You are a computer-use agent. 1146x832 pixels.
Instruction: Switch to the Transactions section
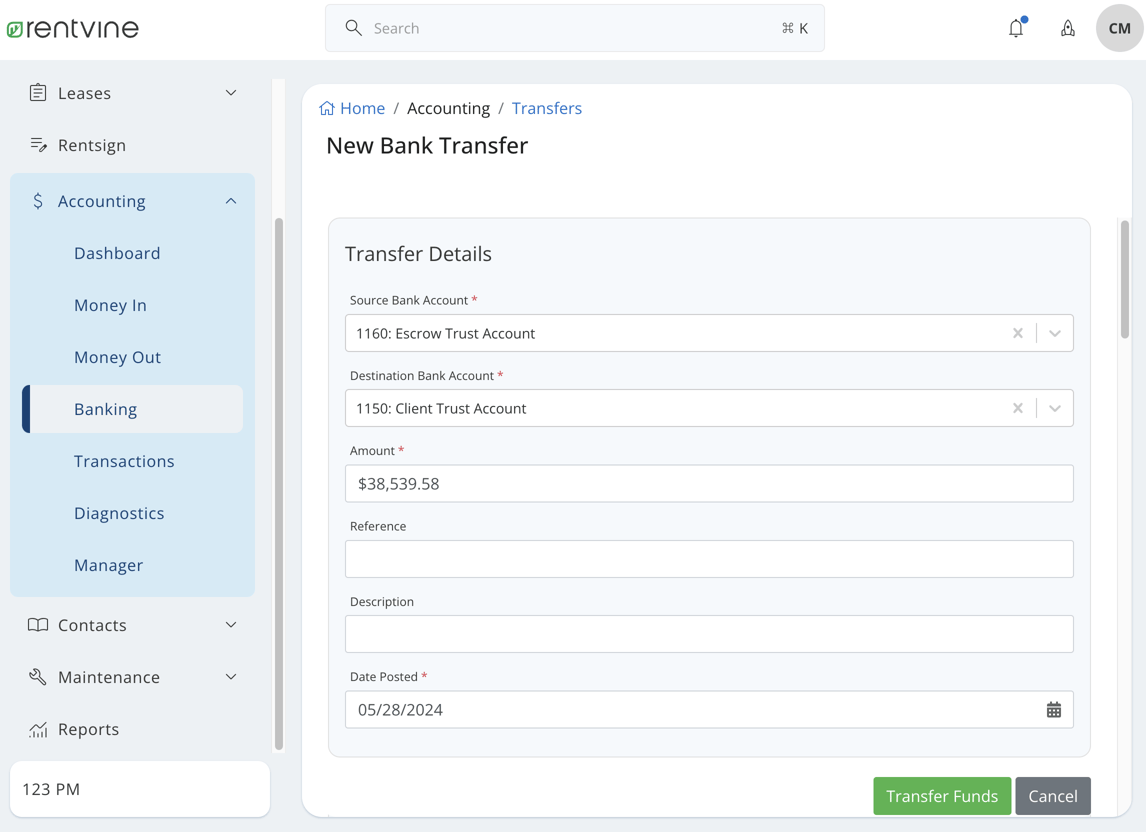124,461
